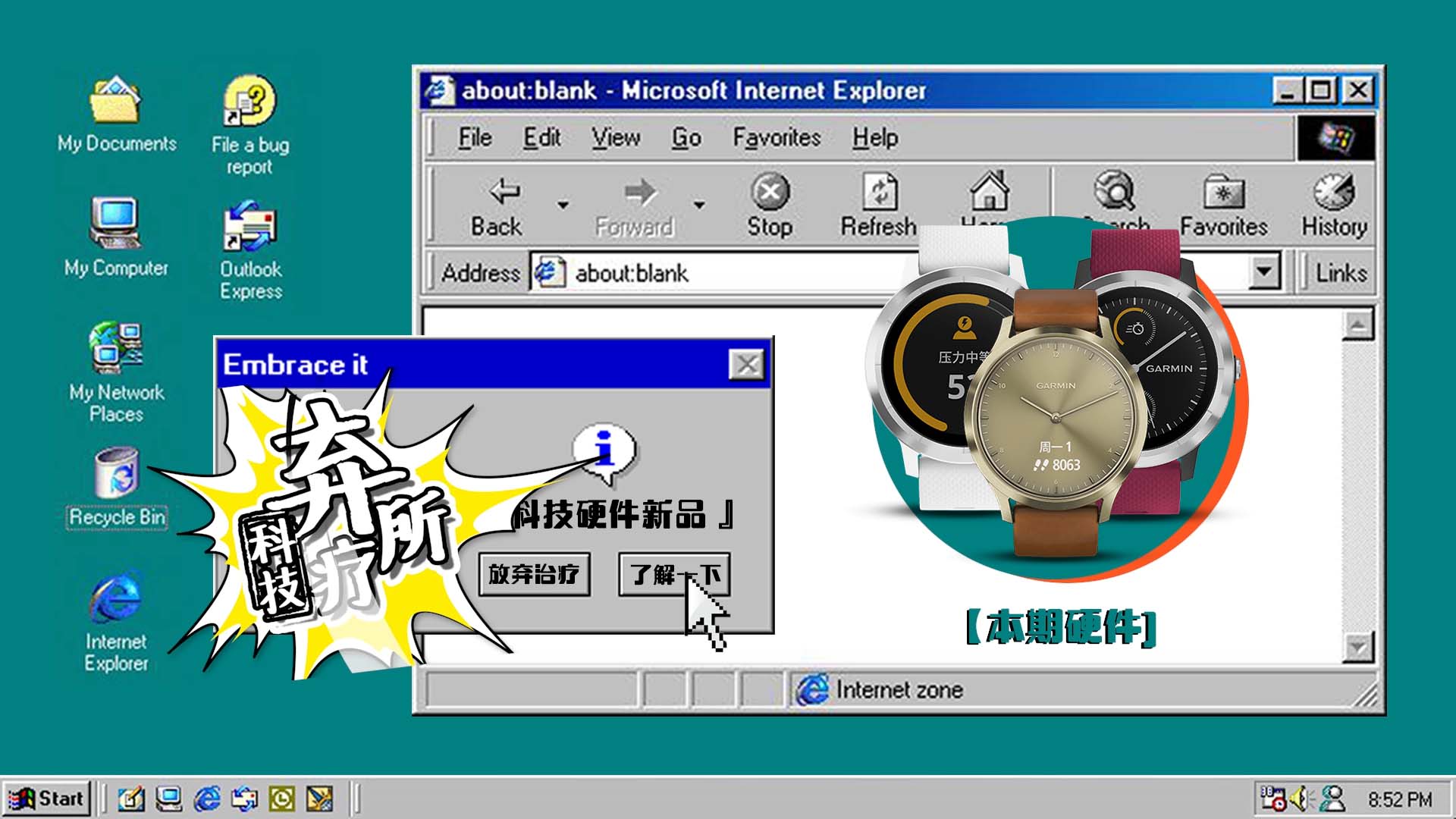Click the Refresh page icon

[x=880, y=193]
